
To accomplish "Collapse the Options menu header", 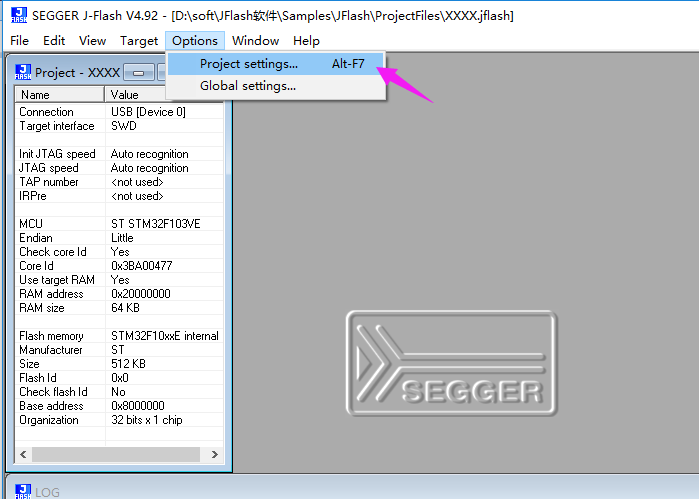I will [195, 41].
